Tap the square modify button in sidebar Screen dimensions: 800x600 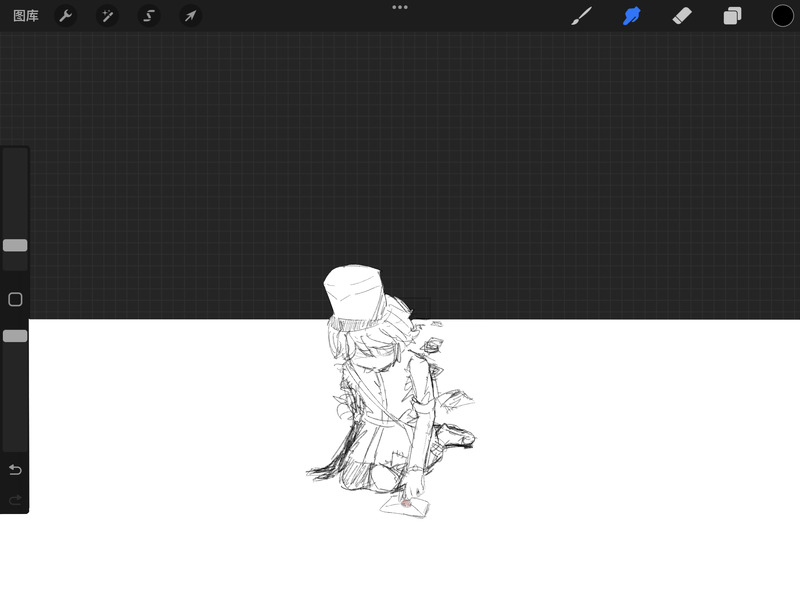(x=15, y=299)
